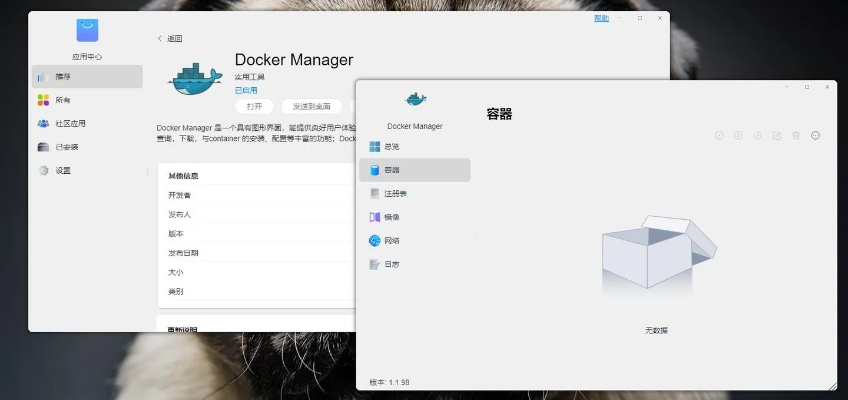This screenshot has width=848, height=400.
Task: Open 社区应用 community apps category
Action: [x=69, y=124]
